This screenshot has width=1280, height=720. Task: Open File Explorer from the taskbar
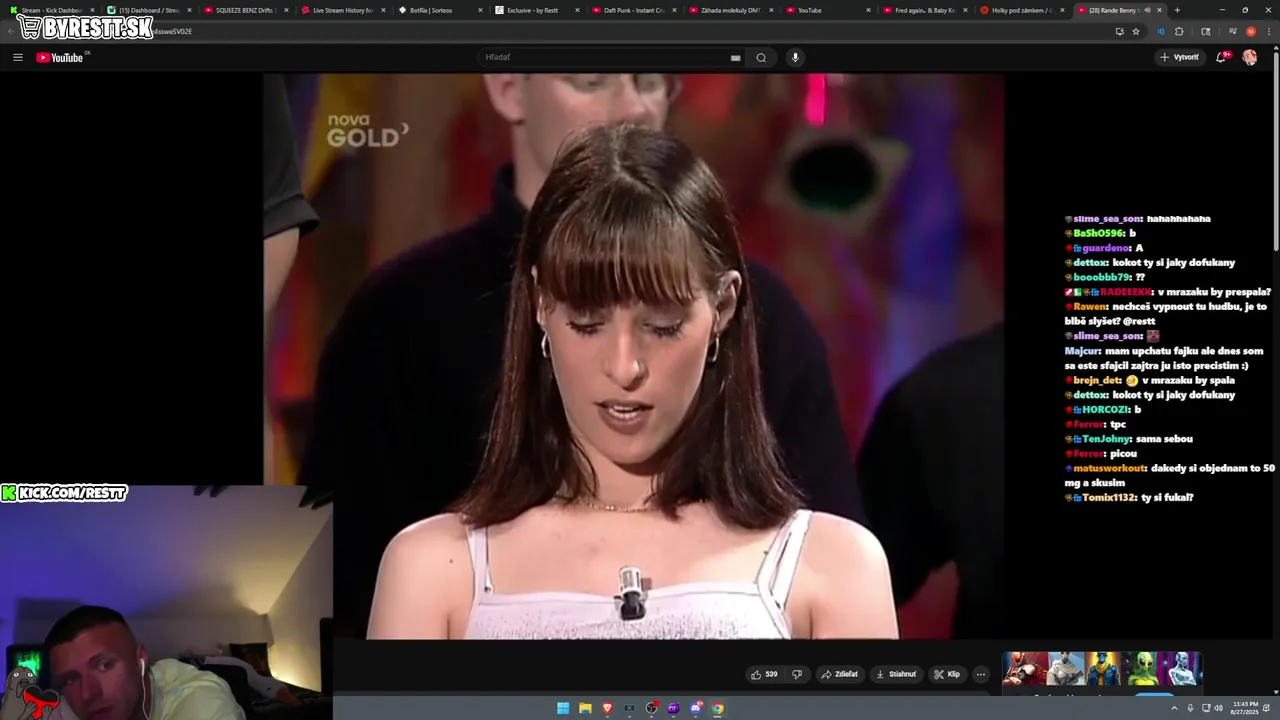[x=585, y=708]
